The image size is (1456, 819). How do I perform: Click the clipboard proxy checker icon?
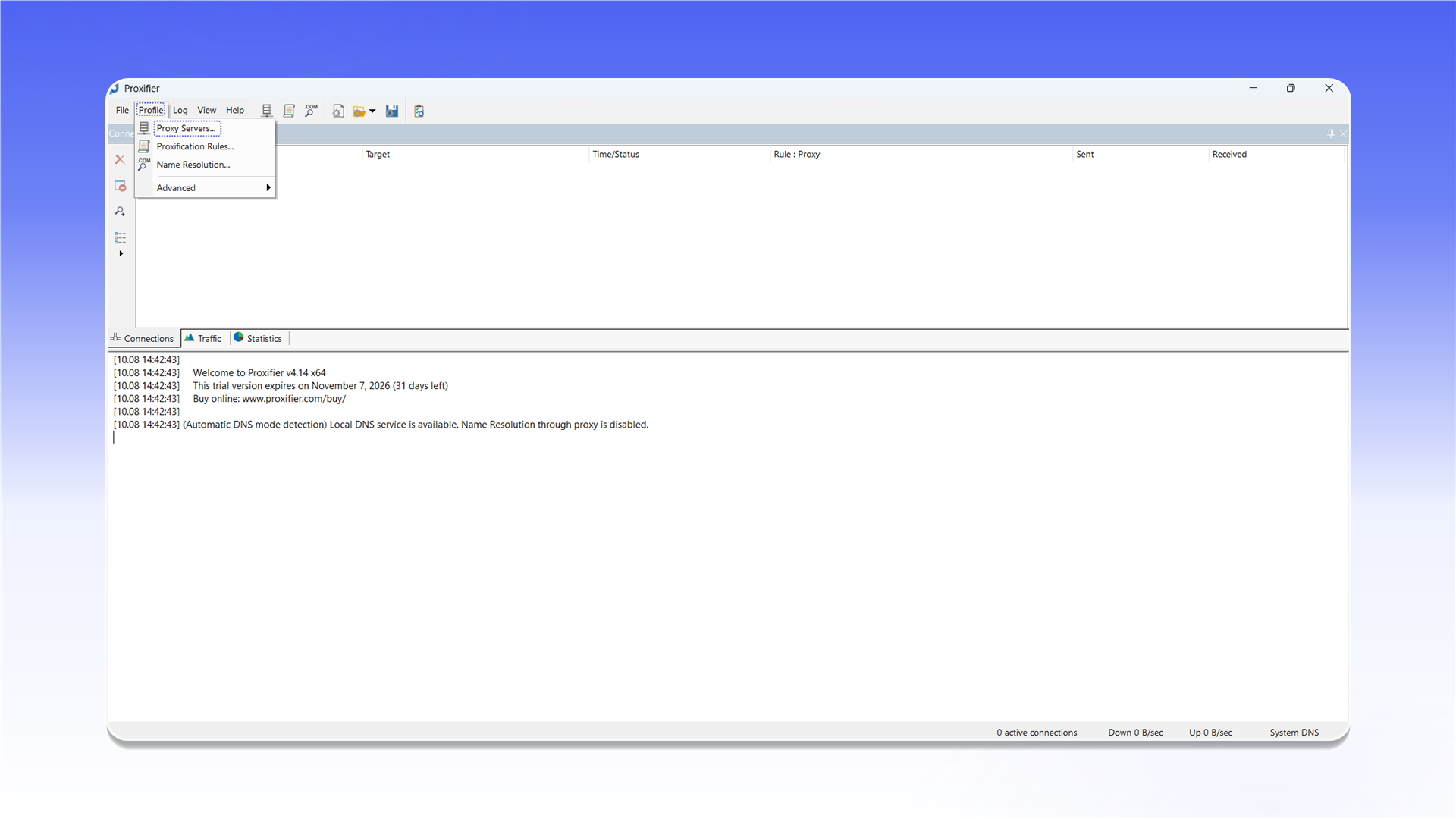pos(419,111)
